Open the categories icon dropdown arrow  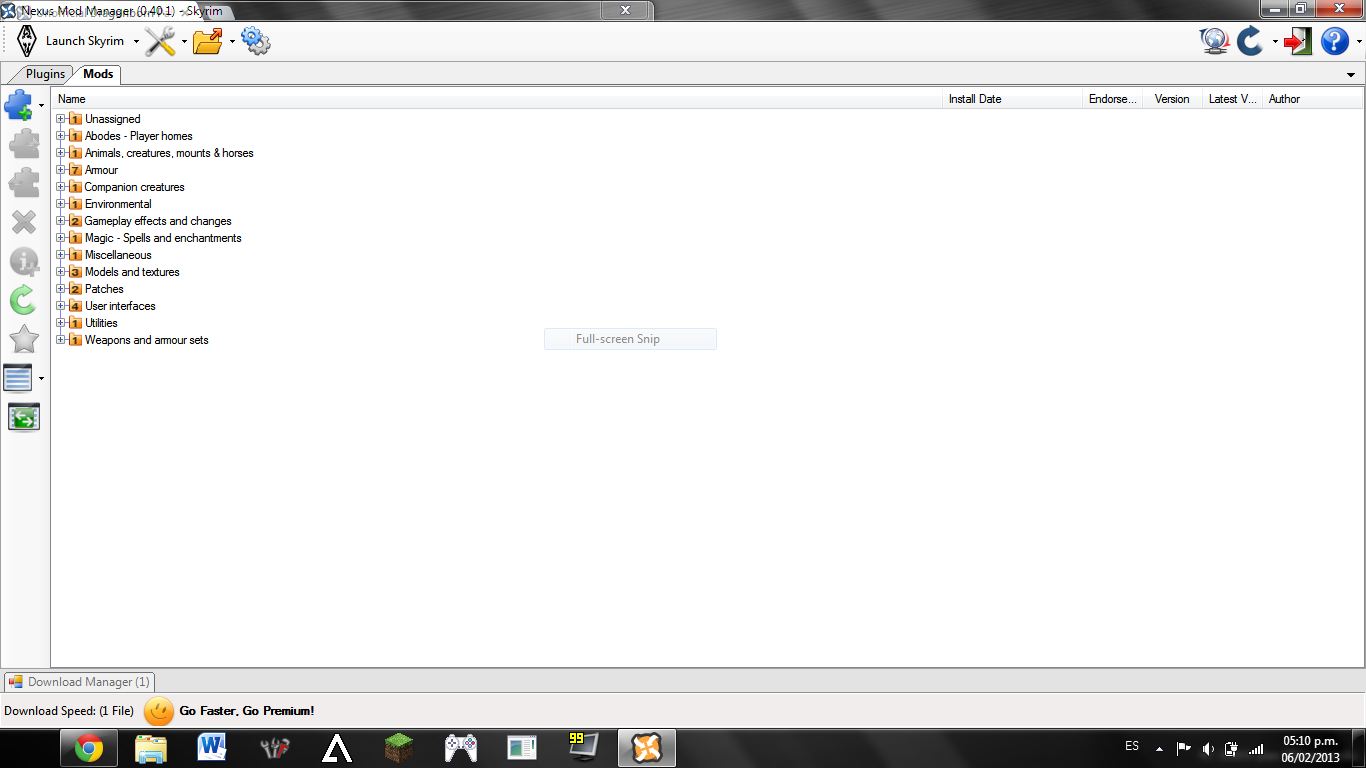coord(41,378)
